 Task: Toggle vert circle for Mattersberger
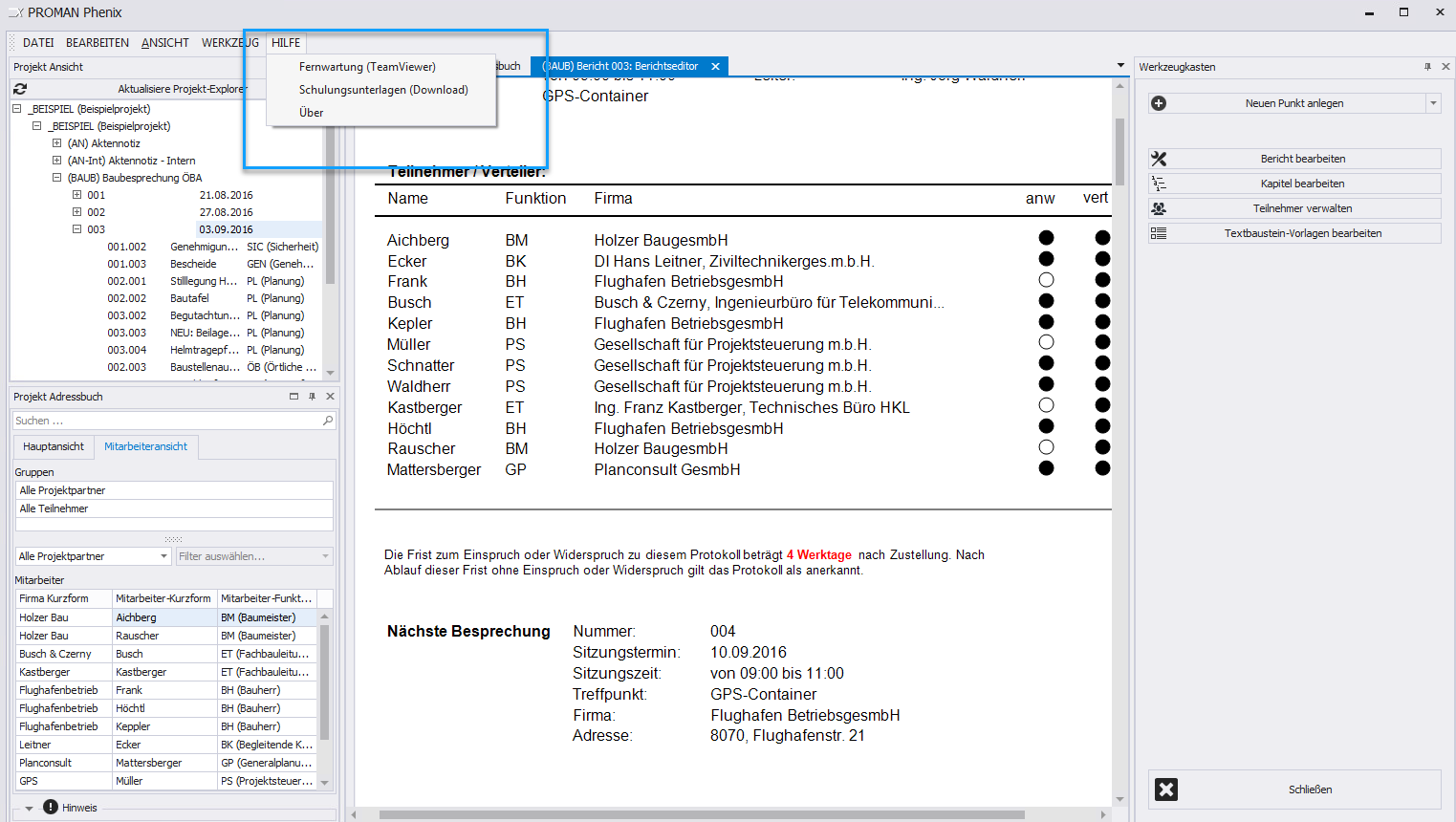(1102, 468)
